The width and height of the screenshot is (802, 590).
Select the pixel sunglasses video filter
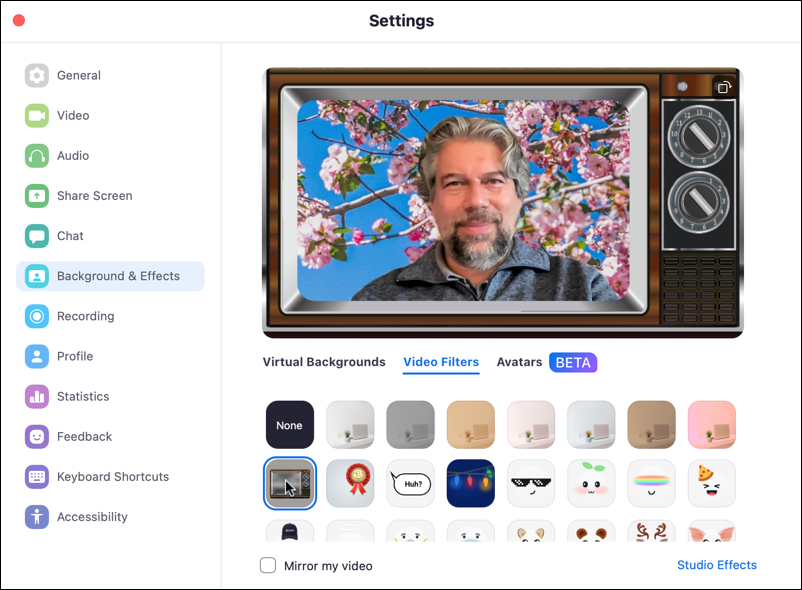(x=530, y=483)
